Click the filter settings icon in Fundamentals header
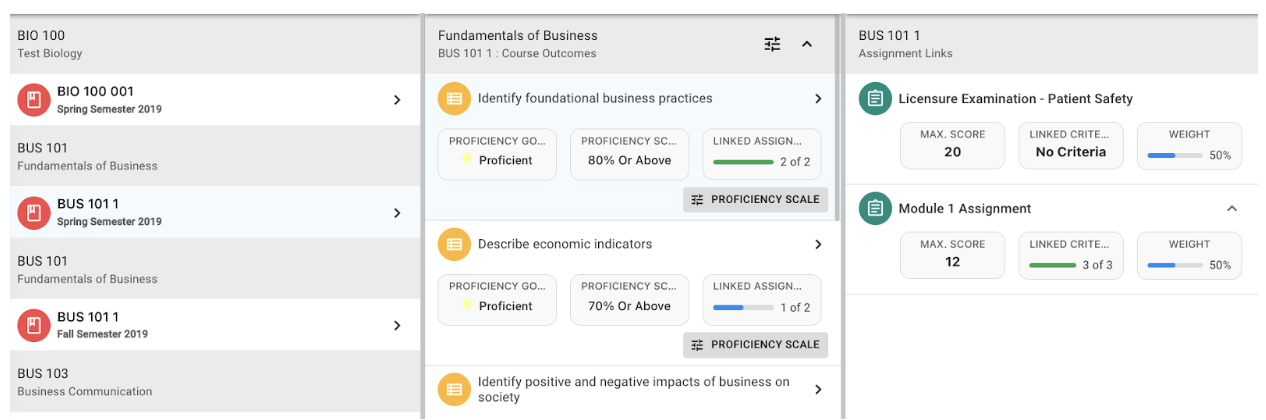 coord(772,44)
